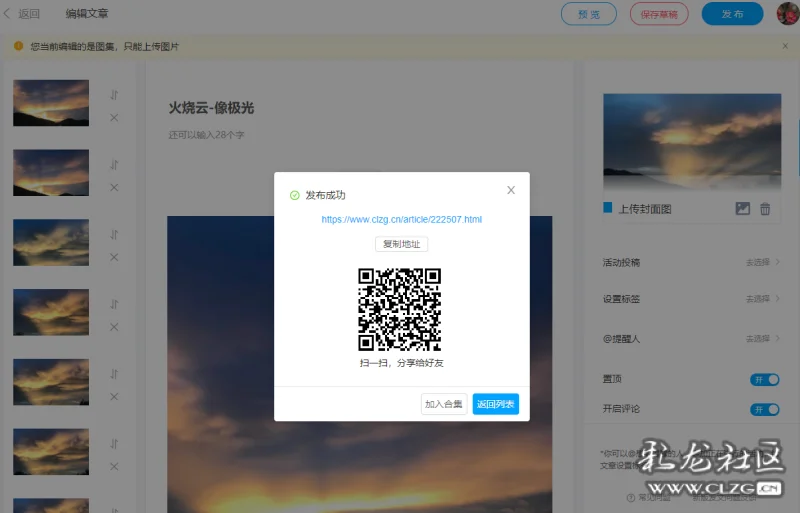This screenshot has width=800, height=513.
Task: Edit the title 火烧云-像极光
Action: (x=211, y=108)
